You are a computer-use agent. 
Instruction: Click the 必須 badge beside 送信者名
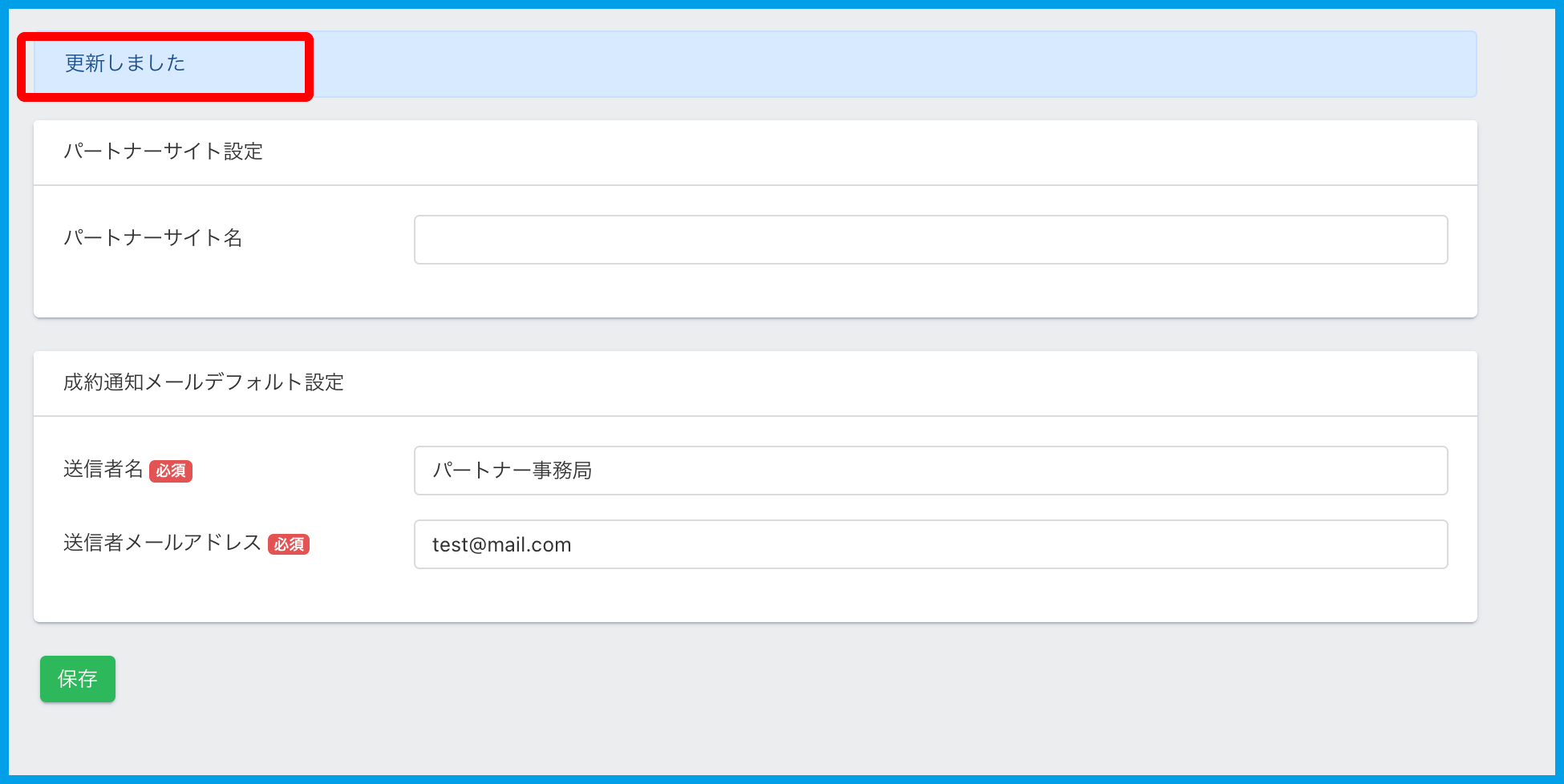[171, 471]
